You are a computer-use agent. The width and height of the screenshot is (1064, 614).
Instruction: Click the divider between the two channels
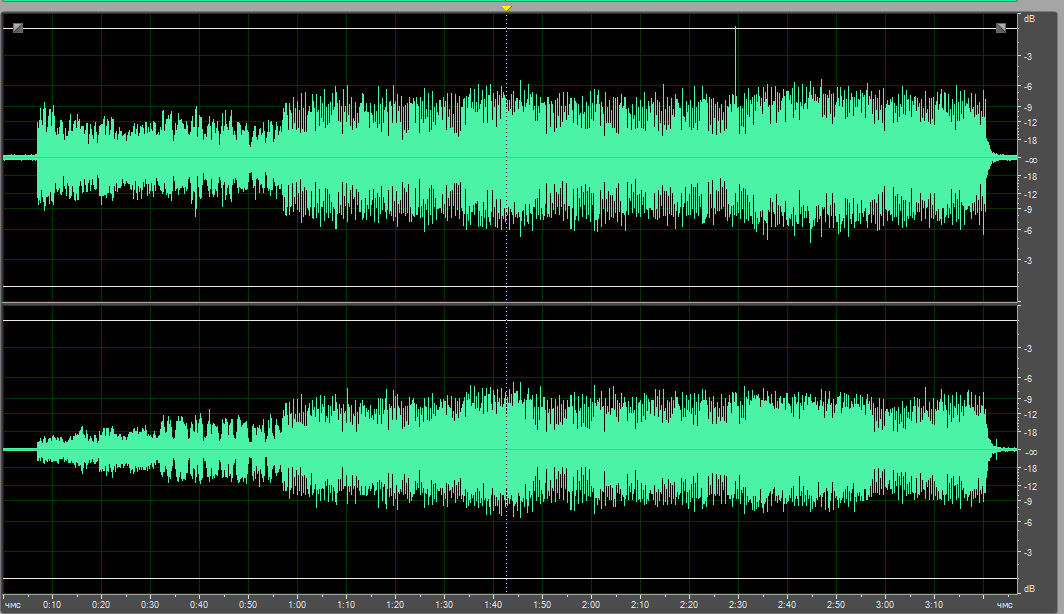(x=508, y=303)
